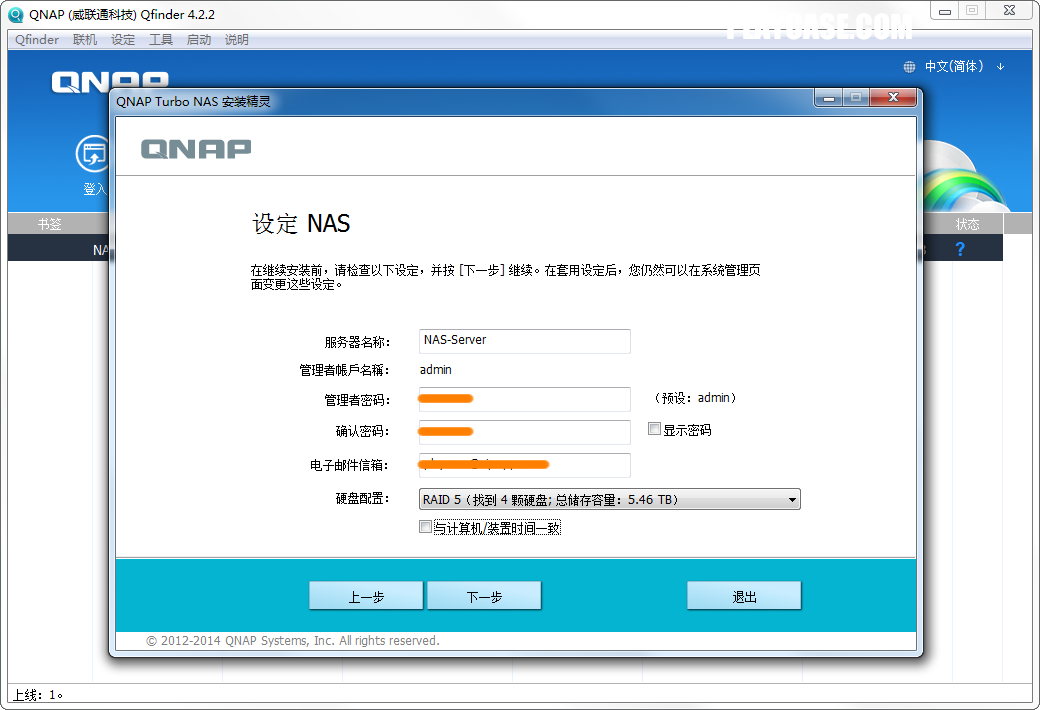Click the 退出 button
This screenshot has height=710, width=1040.
click(744, 596)
